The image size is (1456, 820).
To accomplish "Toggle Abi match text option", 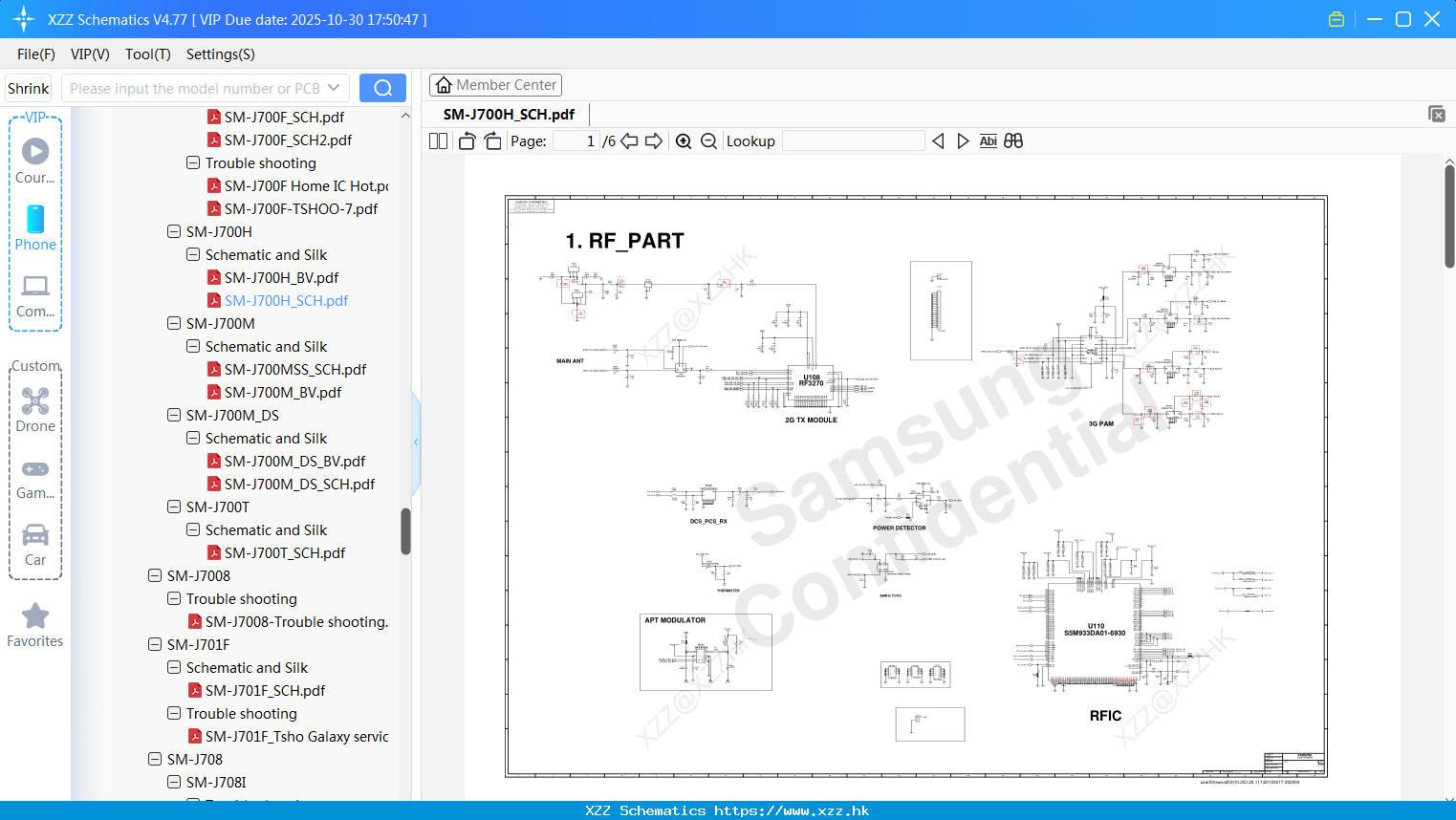I will tap(989, 141).
